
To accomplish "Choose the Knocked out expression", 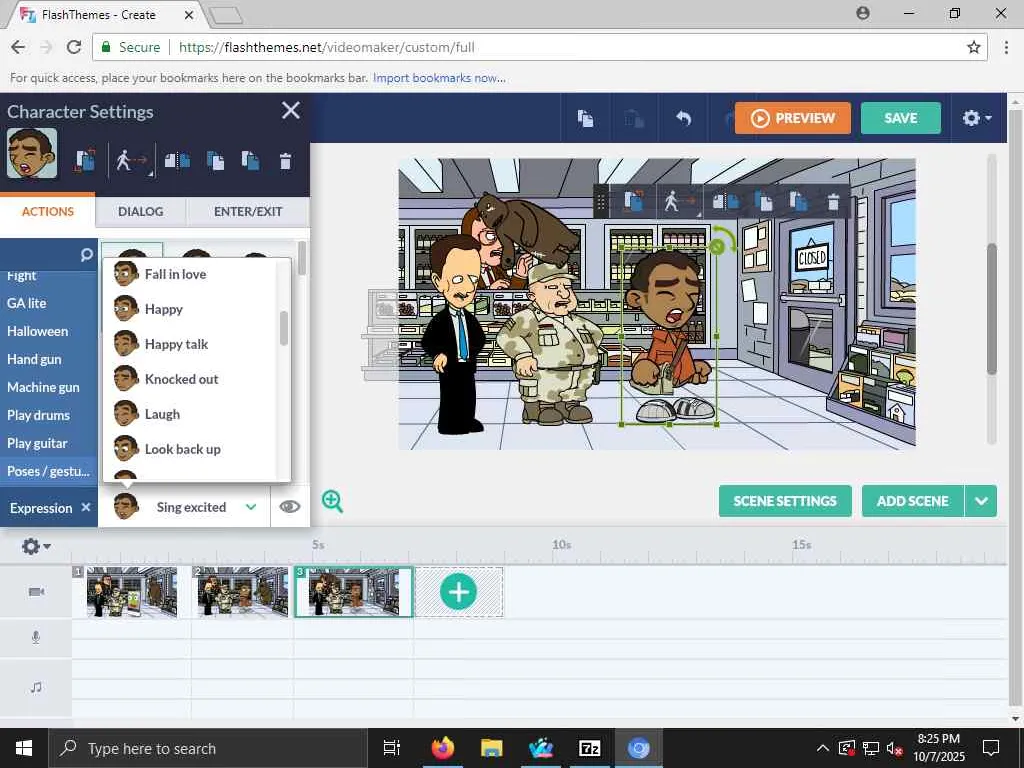I will point(190,379).
